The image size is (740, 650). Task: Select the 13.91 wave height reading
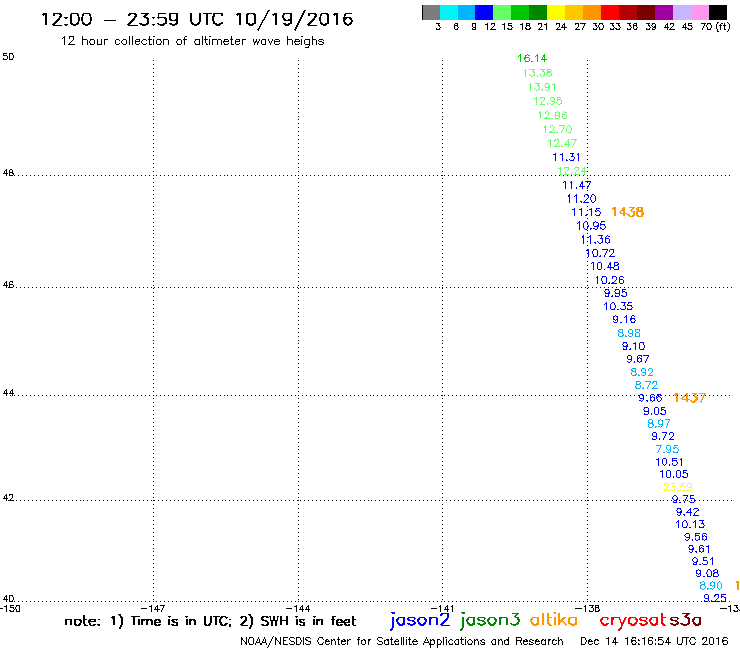click(542, 87)
